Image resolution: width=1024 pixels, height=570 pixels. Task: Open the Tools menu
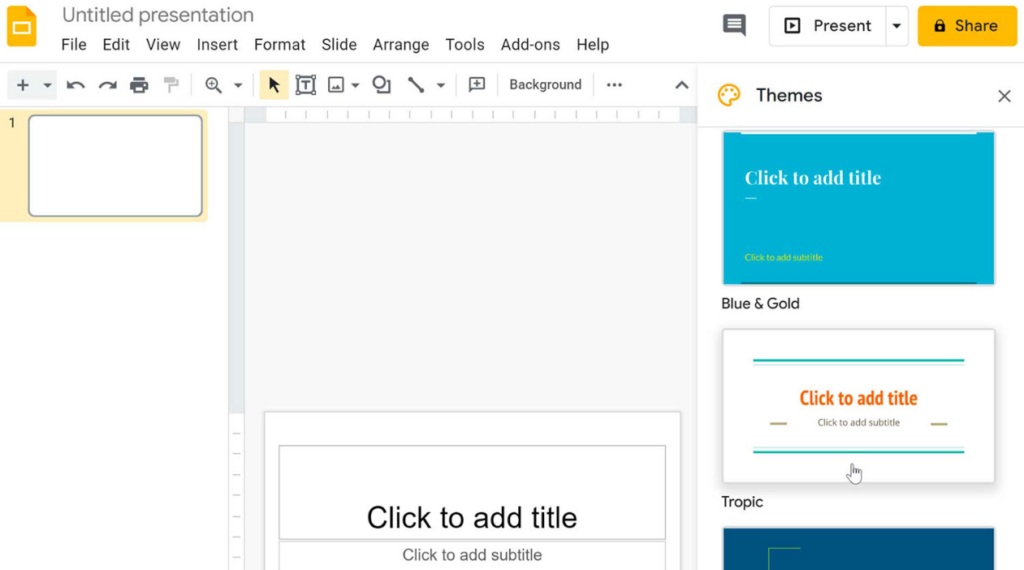tap(464, 44)
